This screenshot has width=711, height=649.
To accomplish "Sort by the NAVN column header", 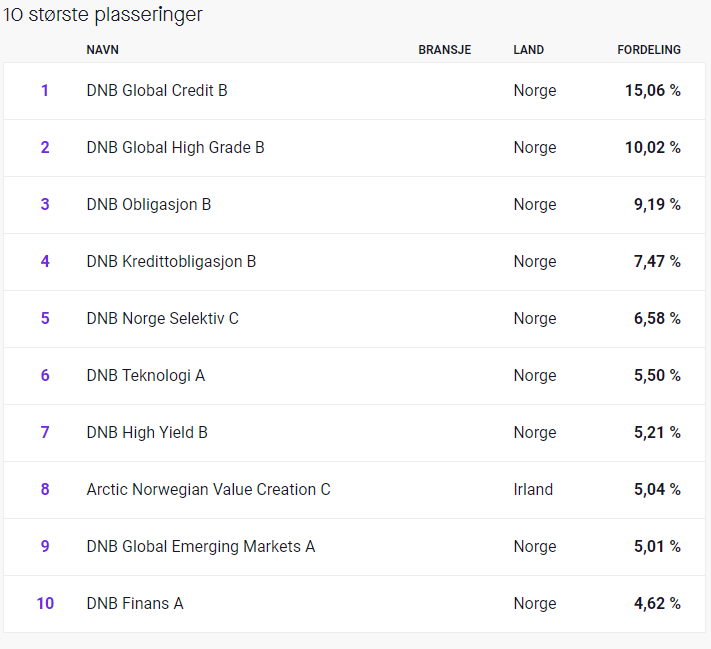I will (102, 50).
